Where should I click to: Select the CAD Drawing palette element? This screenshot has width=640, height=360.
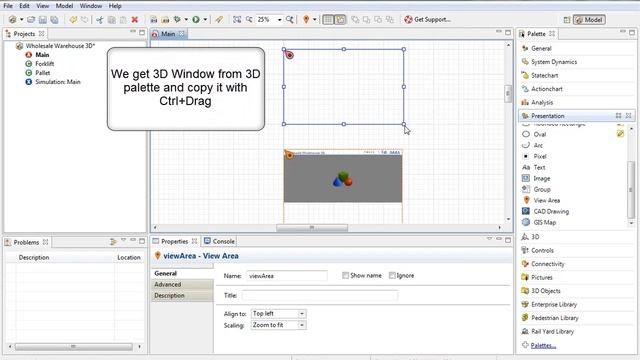551,211
